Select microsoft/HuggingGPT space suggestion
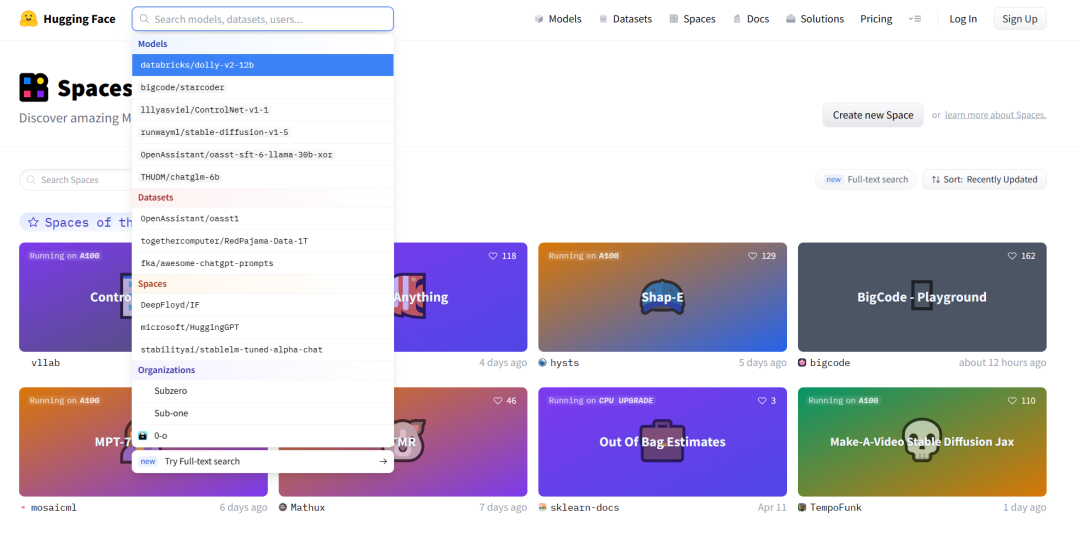The height and width of the screenshot is (537, 1080). click(262, 327)
